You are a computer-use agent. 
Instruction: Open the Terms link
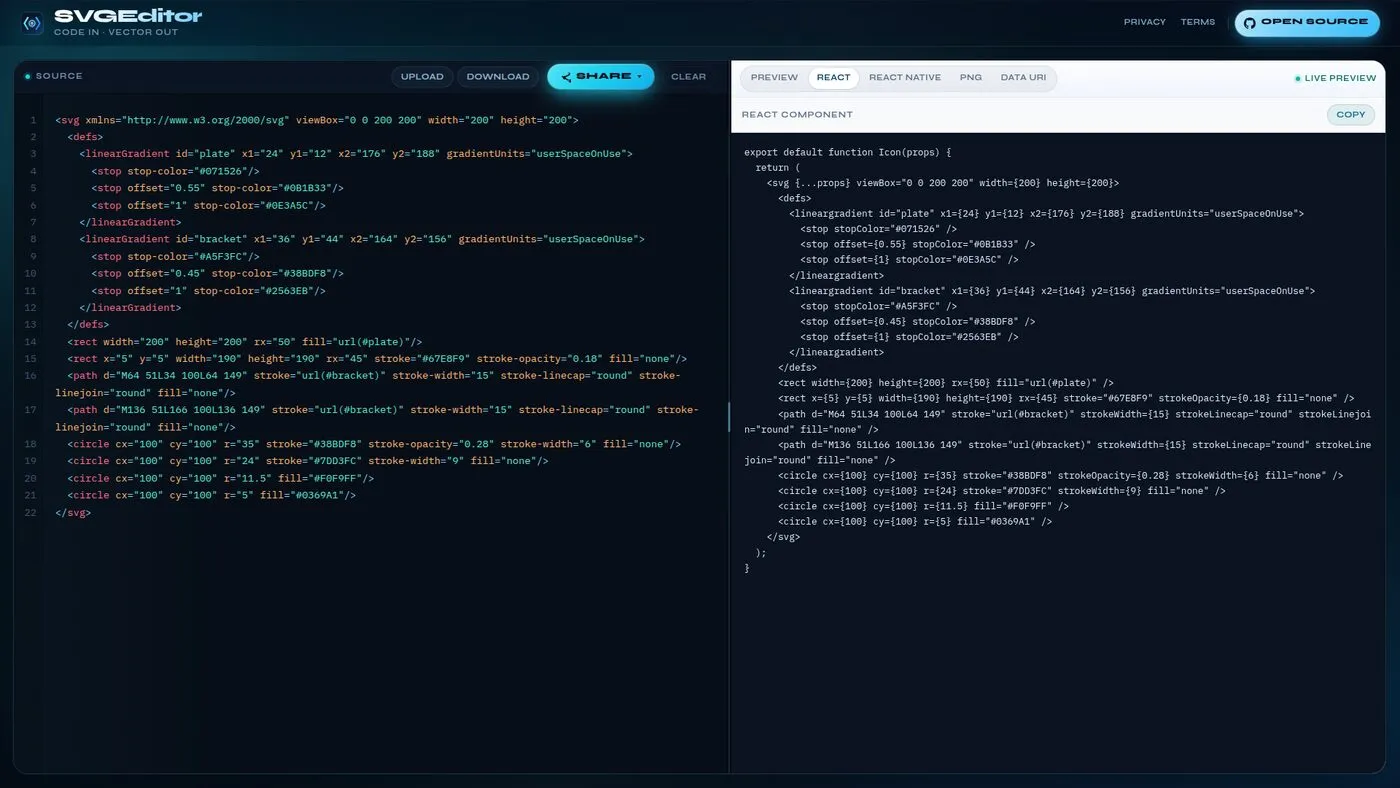(x=1198, y=22)
